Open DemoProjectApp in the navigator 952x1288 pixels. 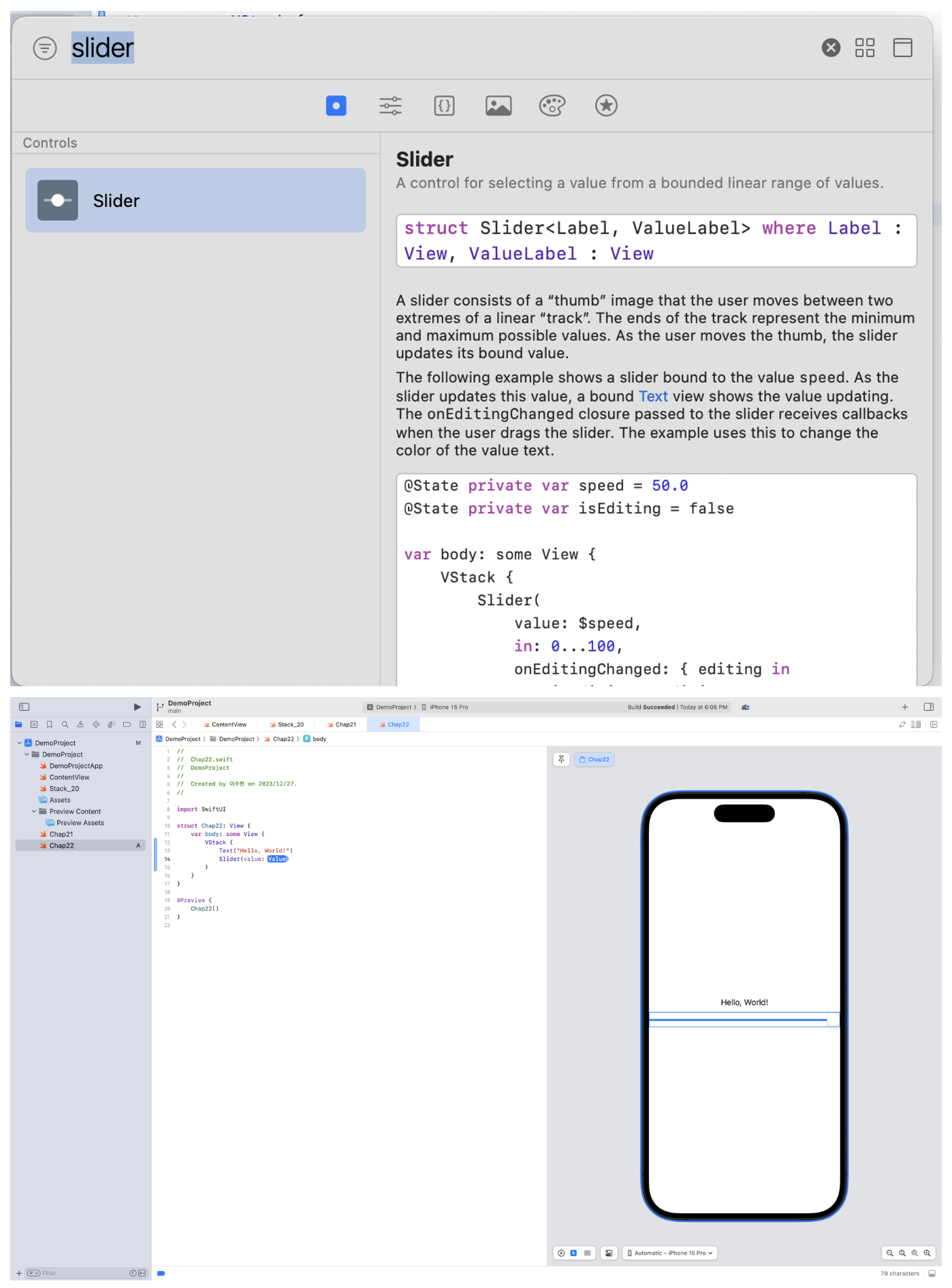click(x=76, y=766)
